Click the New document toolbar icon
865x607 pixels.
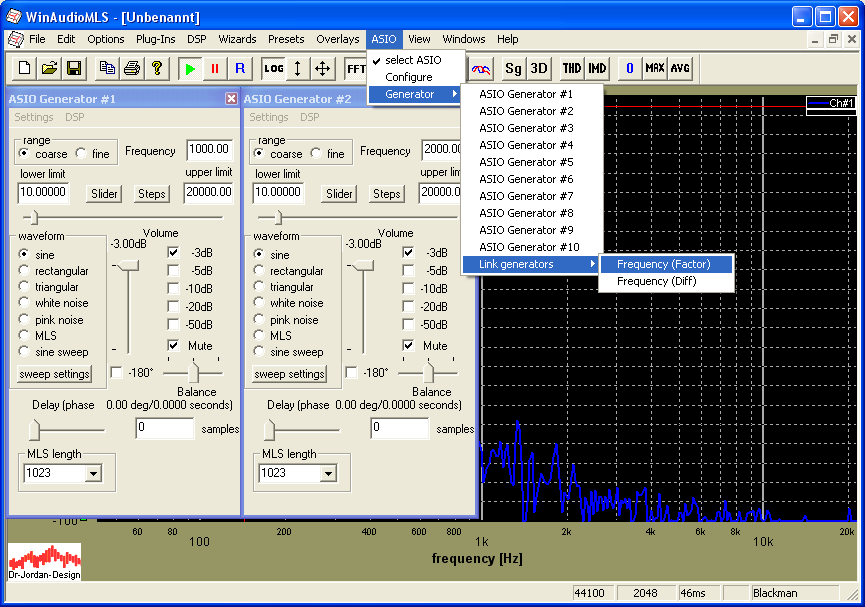pyautogui.click(x=25, y=69)
